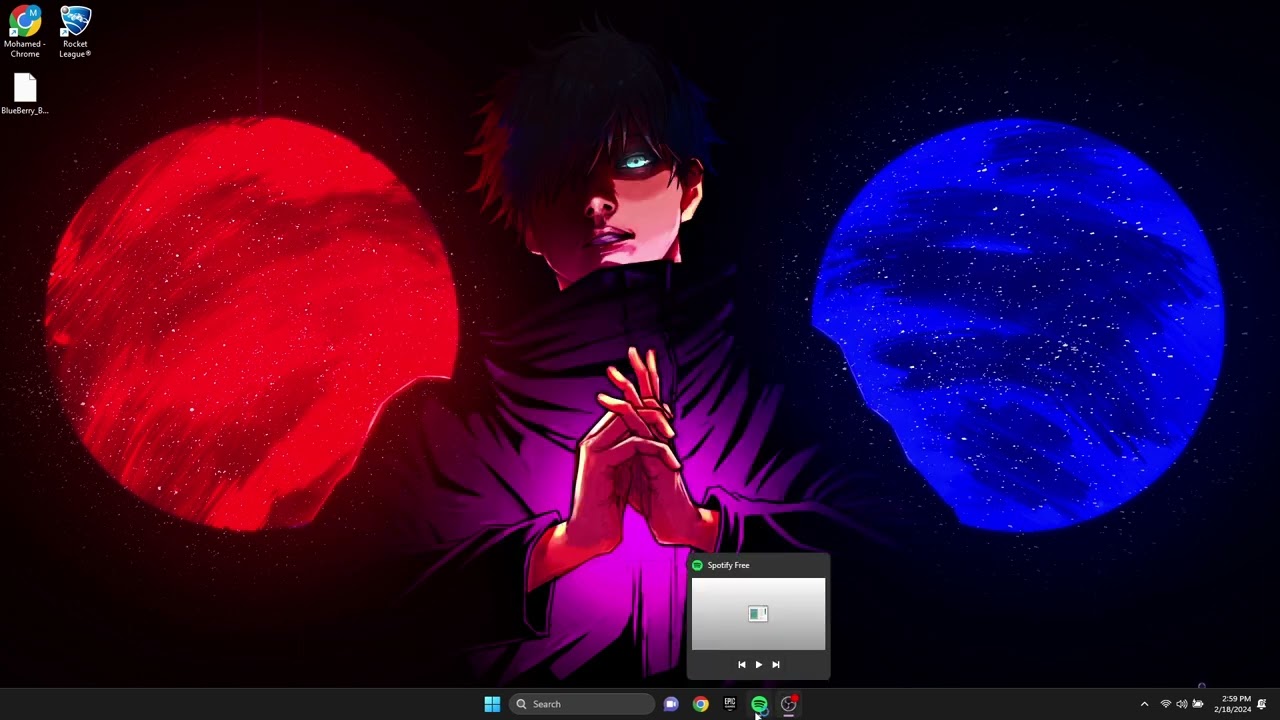Select the Spotify Free preview thumbnail
This screenshot has height=720, width=1280.
click(x=758, y=614)
